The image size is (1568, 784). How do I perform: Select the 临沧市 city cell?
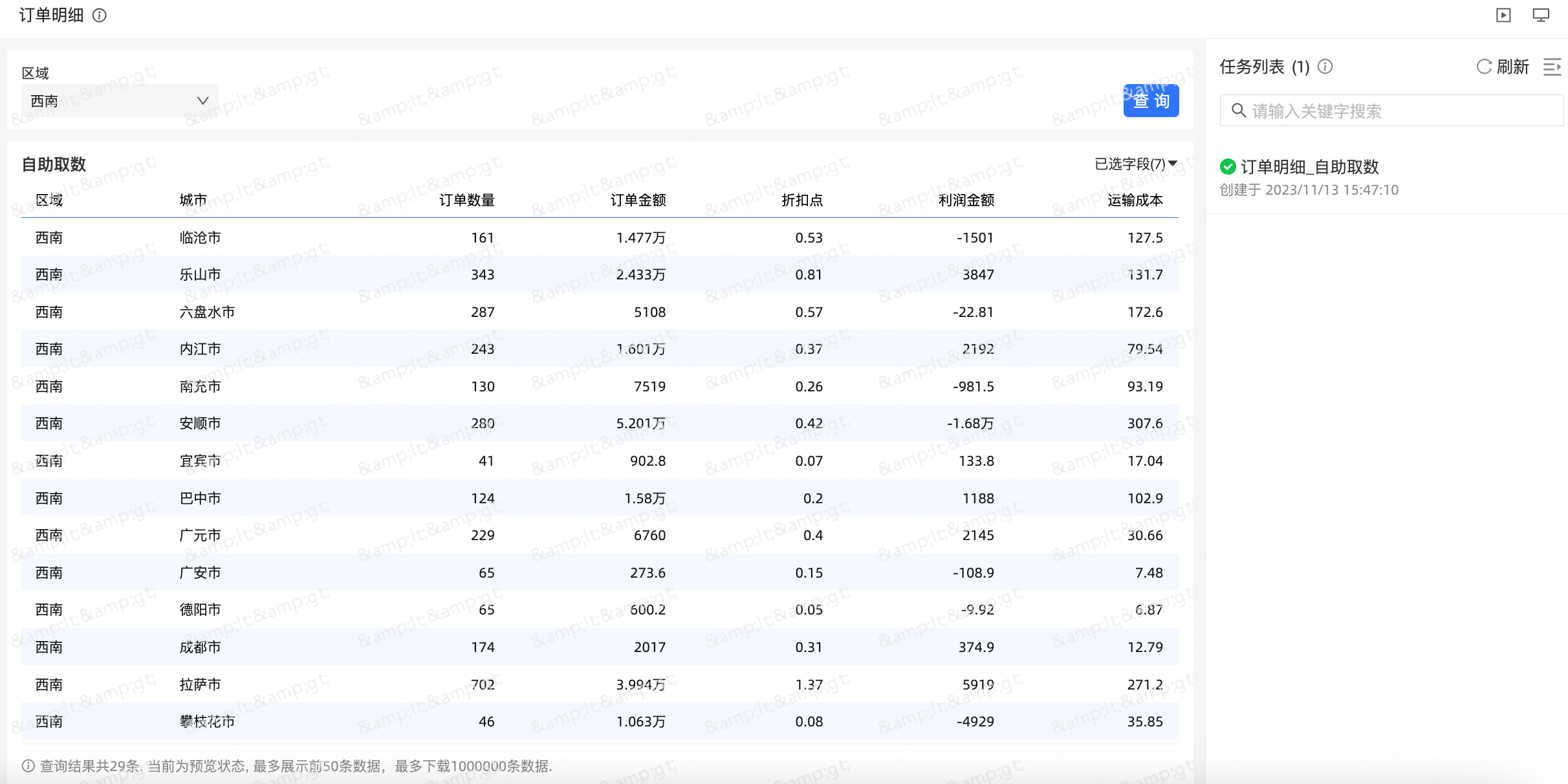(201, 237)
